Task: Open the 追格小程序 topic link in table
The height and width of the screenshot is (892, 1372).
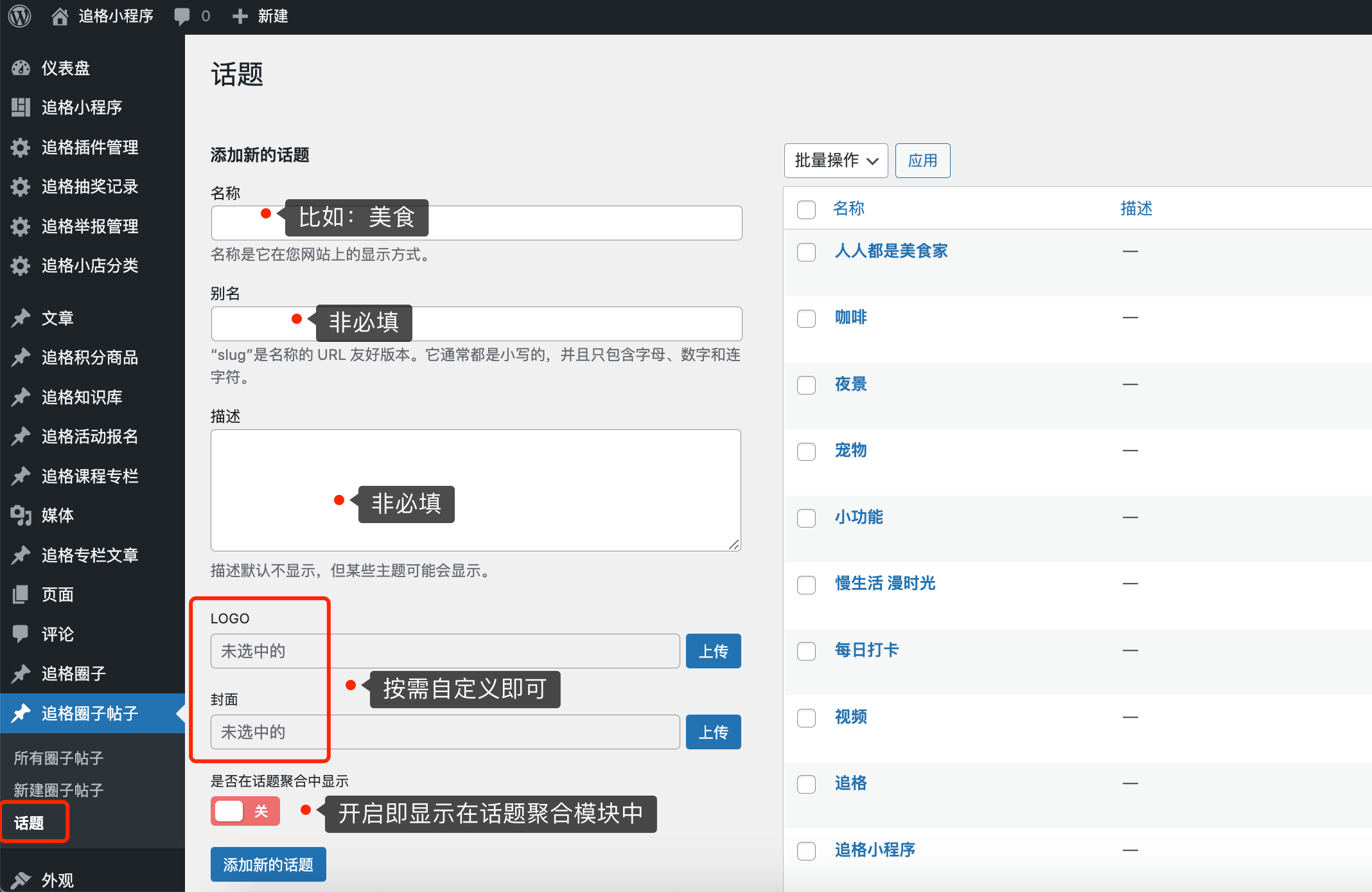Action: [875, 850]
